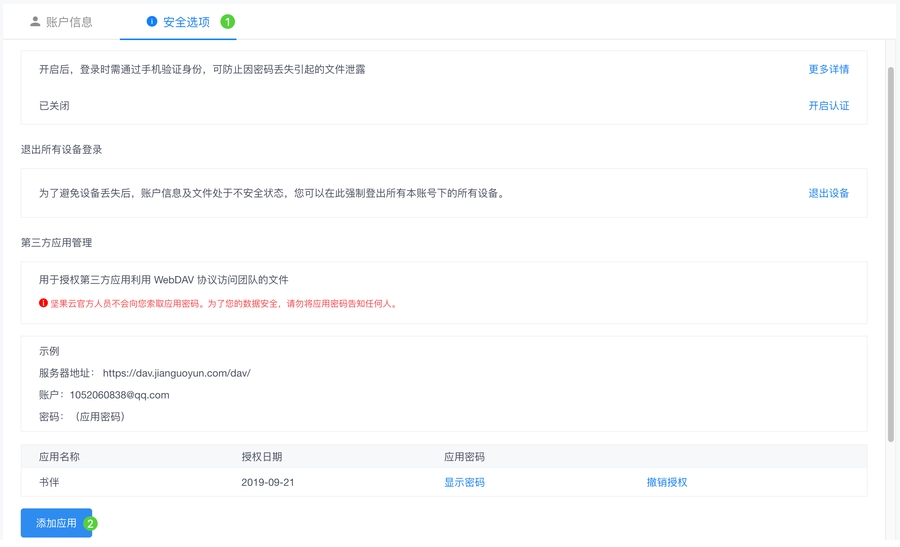Image resolution: width=900 pixels, height=547 pixels.
Task: Show the app password for 书伴
Action: coord(464,482)
